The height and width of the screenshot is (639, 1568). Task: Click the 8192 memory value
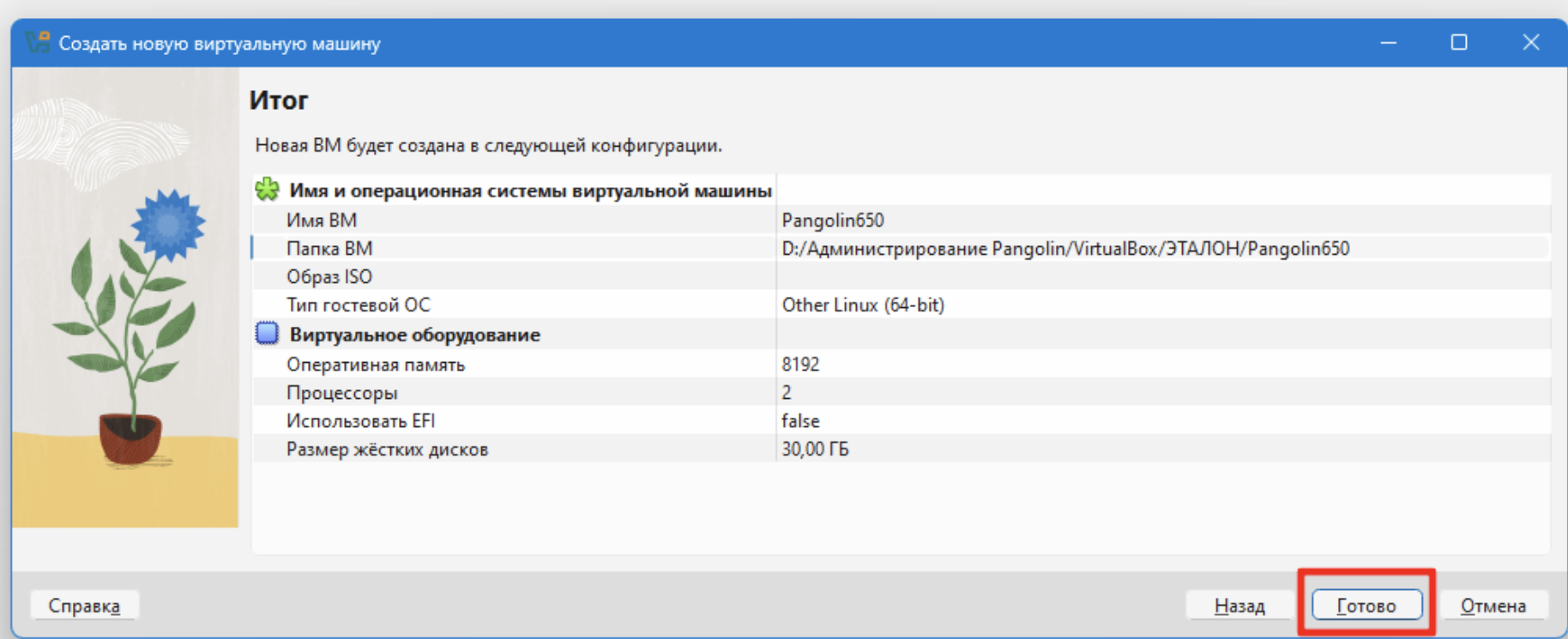click(800, 365)
